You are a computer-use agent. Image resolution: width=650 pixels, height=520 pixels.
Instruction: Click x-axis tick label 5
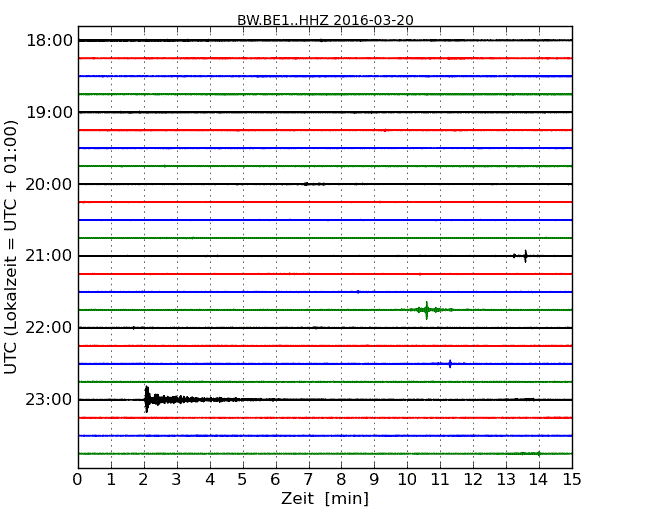pos(243,479)
